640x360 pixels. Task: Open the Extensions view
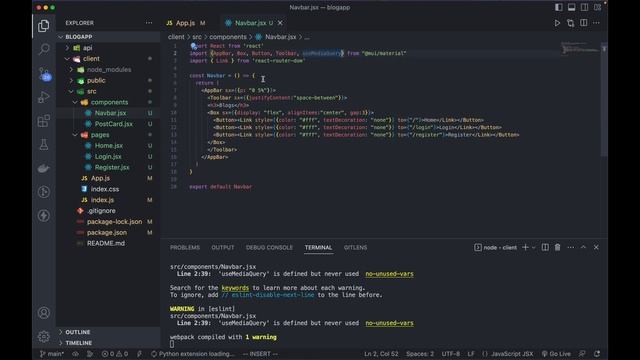pos(44,121)
